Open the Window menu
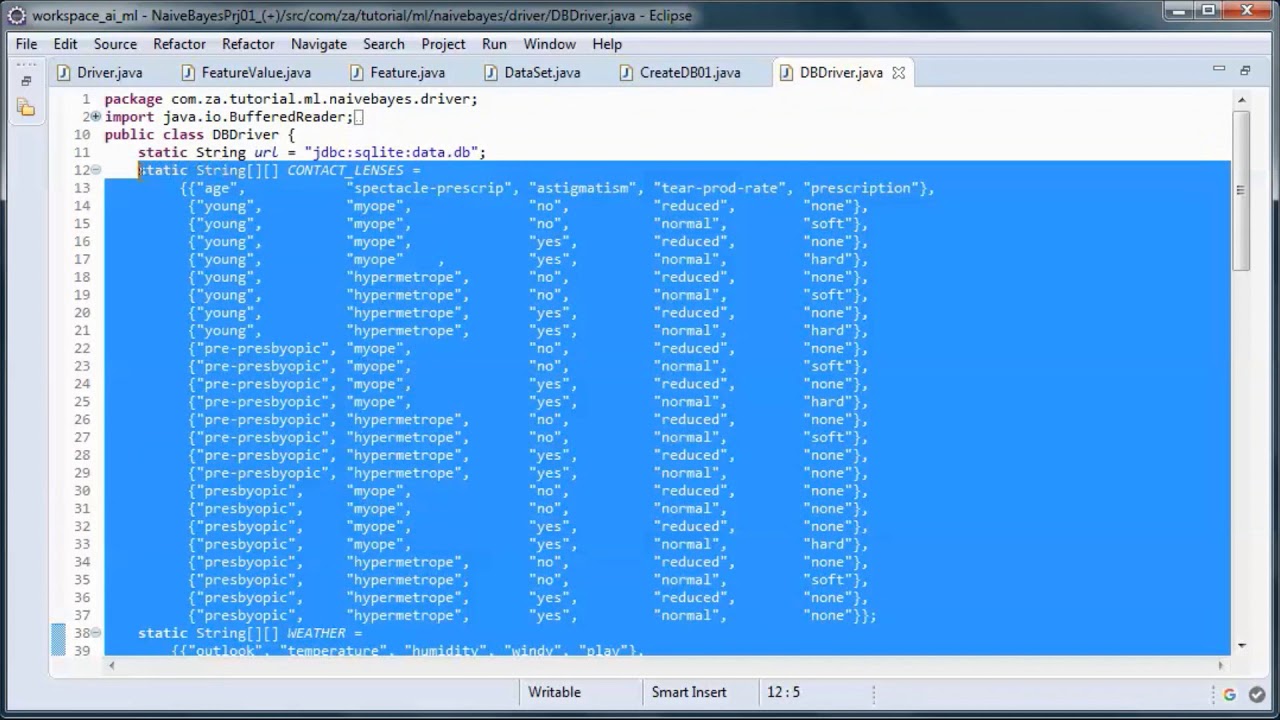This screenshot has width=1280, height=720. point(550,44)
